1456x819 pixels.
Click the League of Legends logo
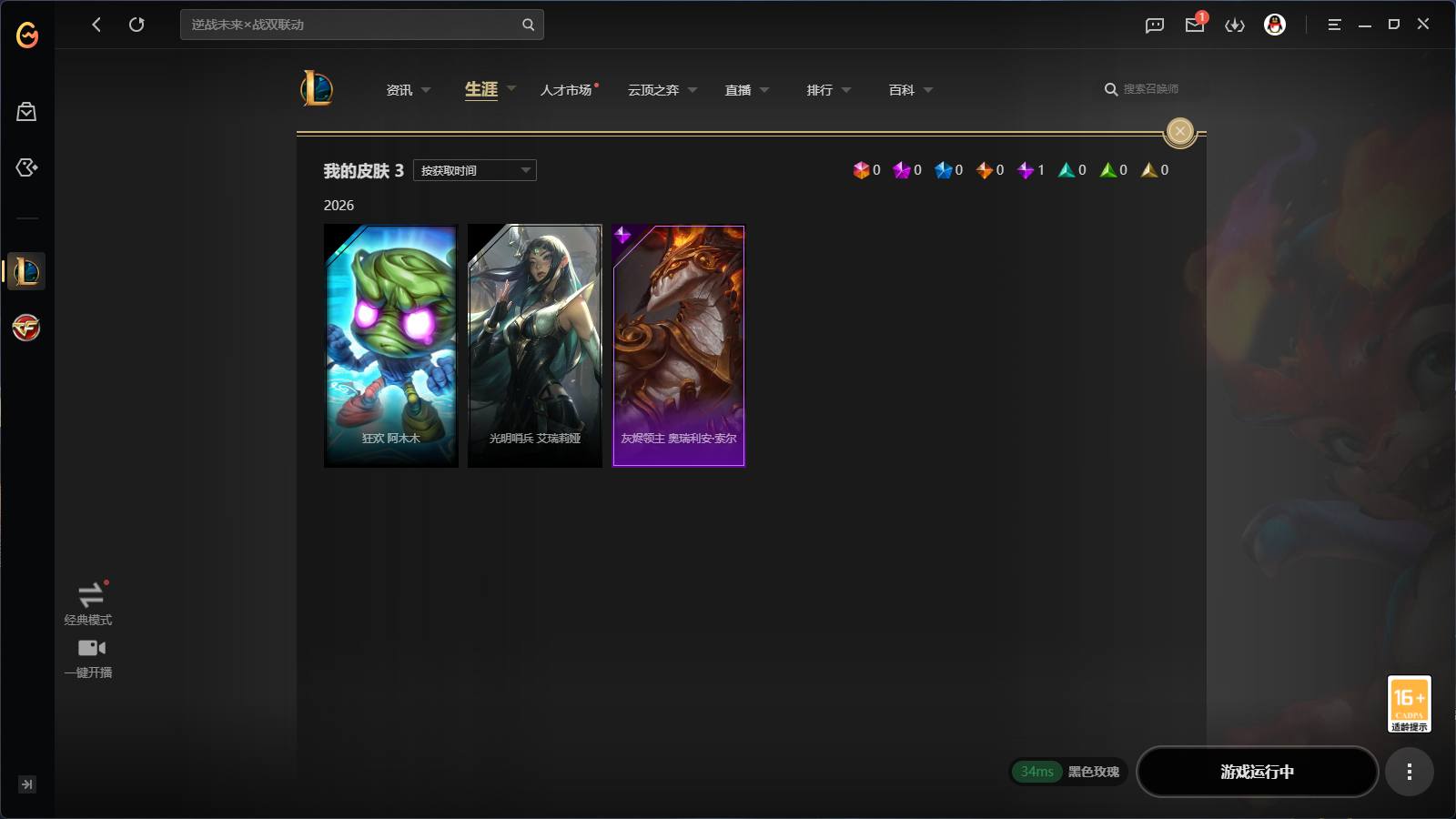317,88
